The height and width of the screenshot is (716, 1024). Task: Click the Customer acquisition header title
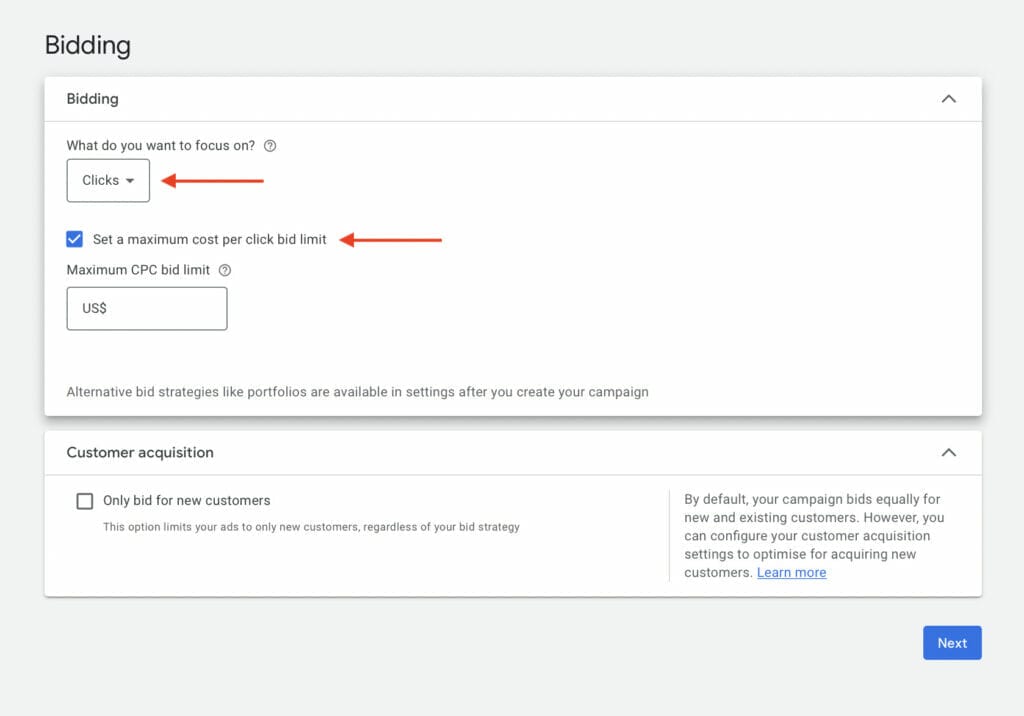[x=140, y=452]
